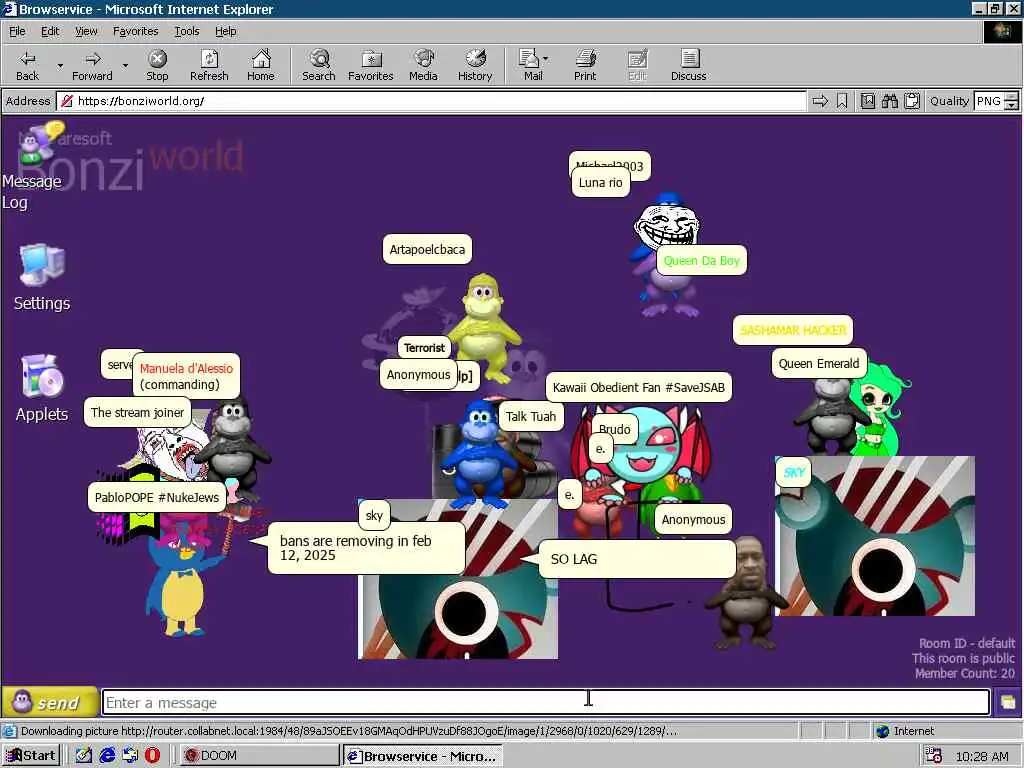The height and width of the screenshot is (768, 1024).
Task: Open the Search pane
Action: (x=319, y=65)
